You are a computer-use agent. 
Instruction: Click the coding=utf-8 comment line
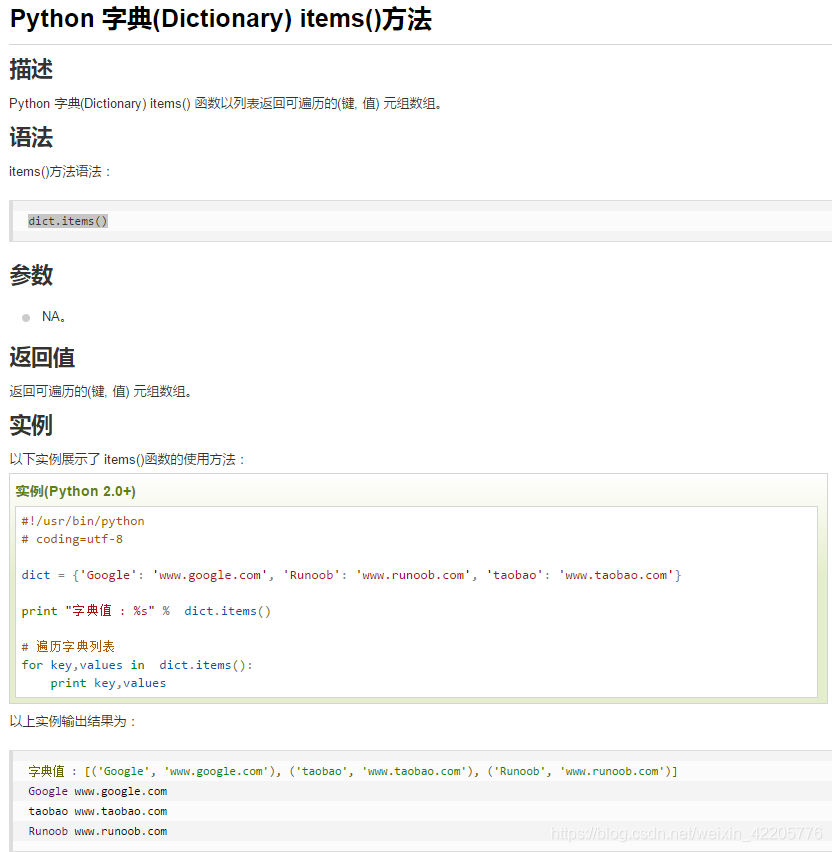pos(72,539)
